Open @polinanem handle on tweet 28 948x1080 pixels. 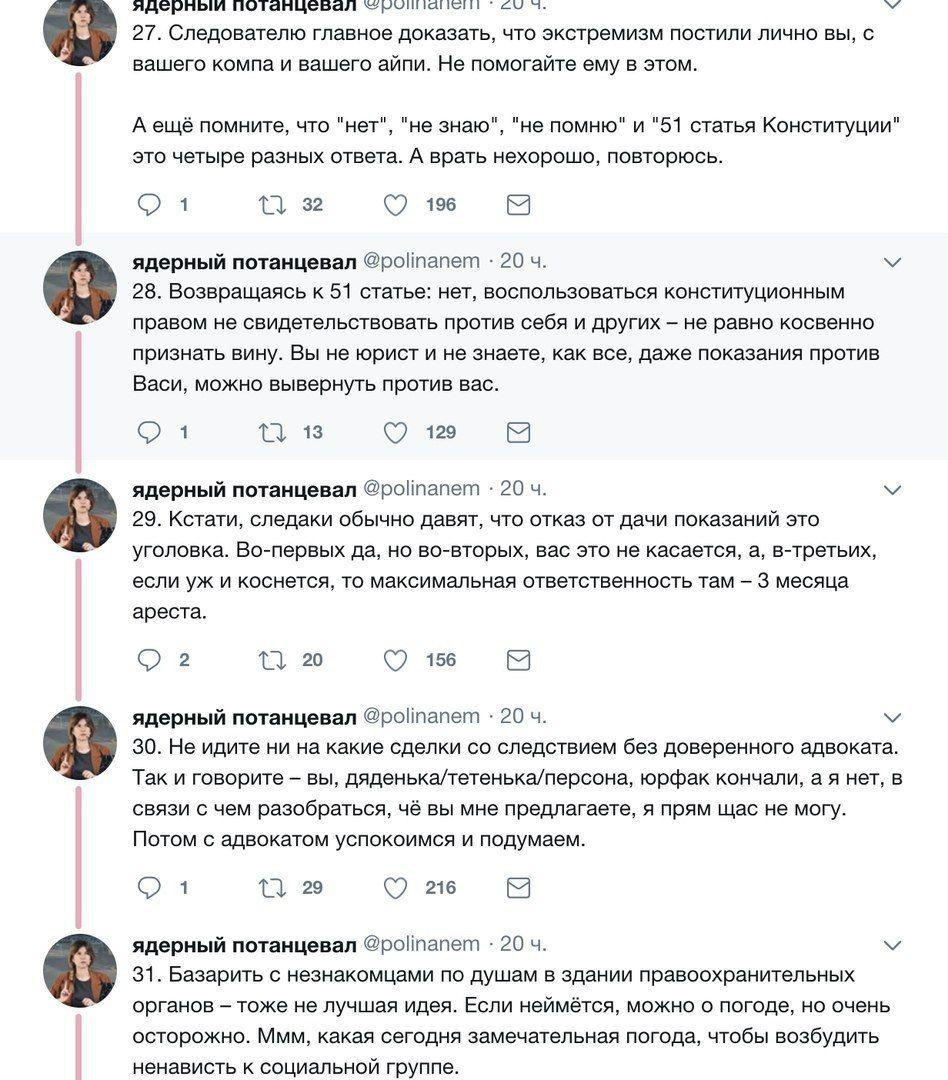click(x=421, y=262)
